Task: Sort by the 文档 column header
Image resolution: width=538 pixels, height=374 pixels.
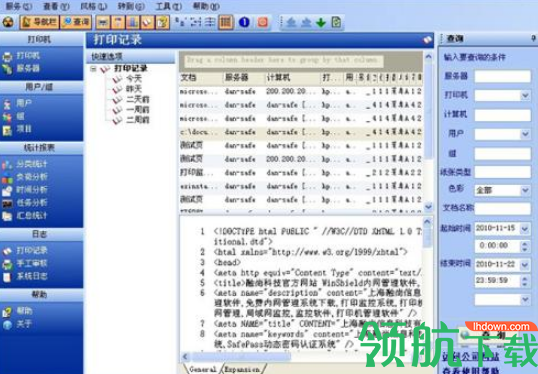Action: [201, 78]
